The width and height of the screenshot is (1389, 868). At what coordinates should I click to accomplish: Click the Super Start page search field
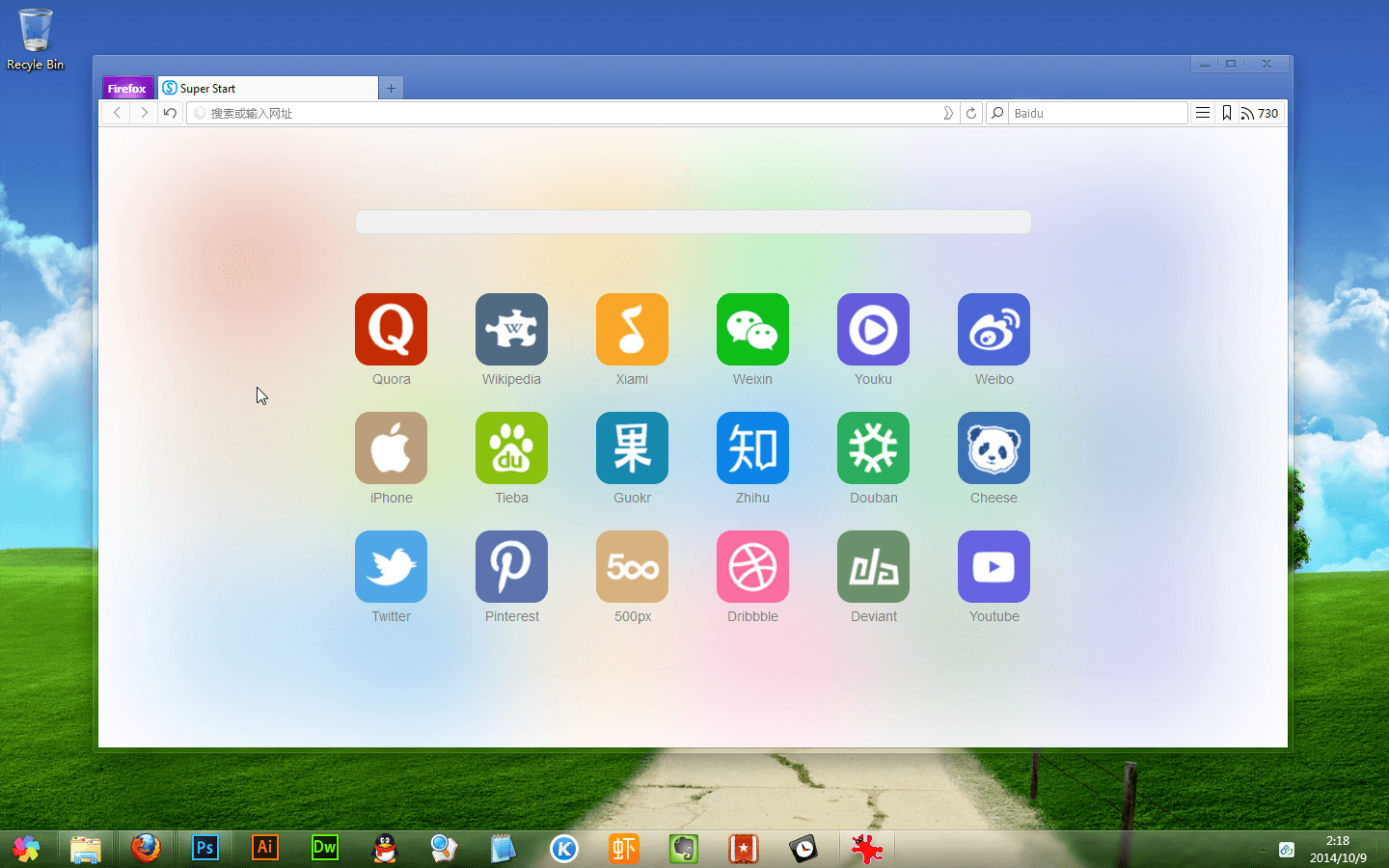point(694,222)
